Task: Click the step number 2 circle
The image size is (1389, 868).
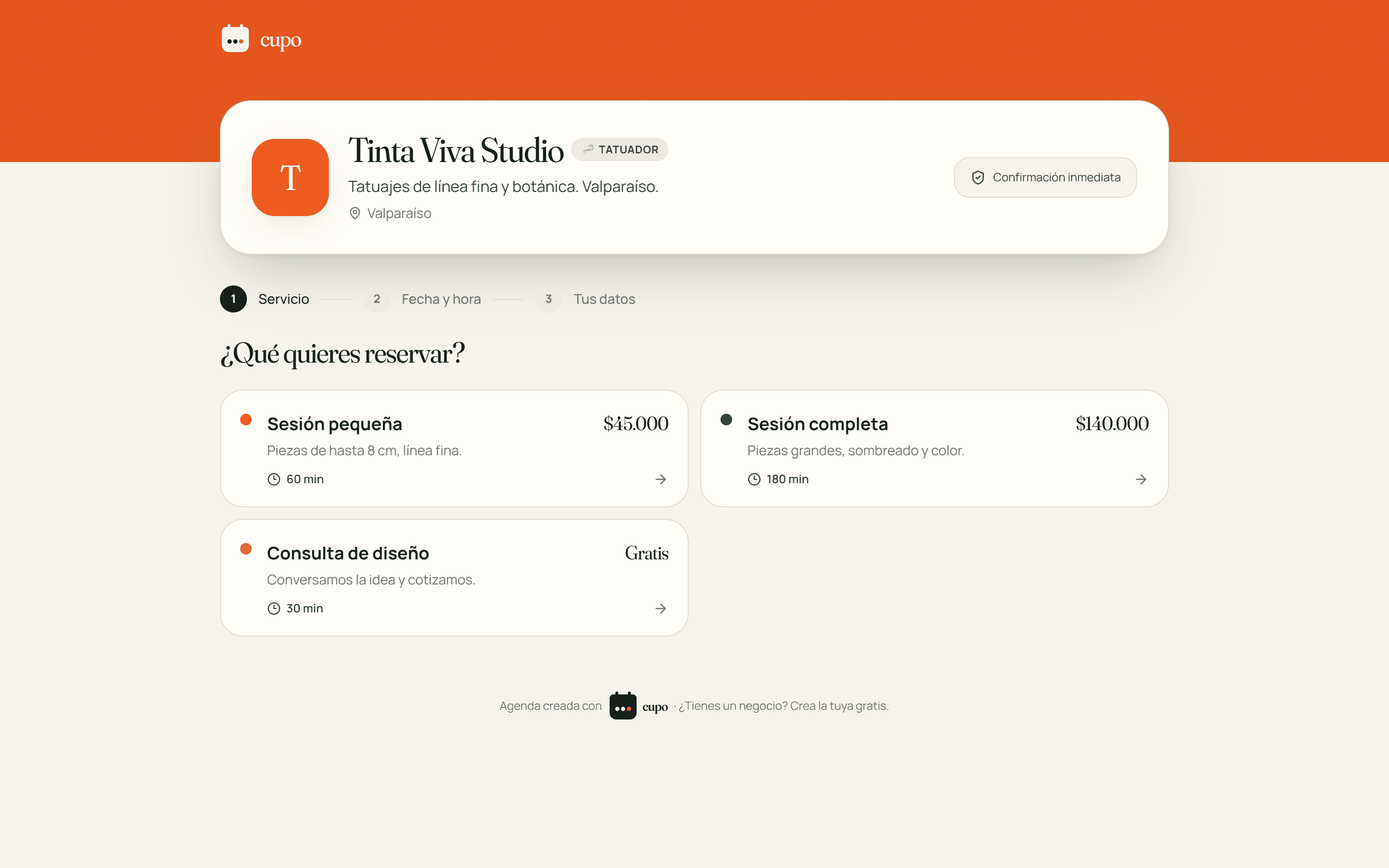Action: (377, 299)
